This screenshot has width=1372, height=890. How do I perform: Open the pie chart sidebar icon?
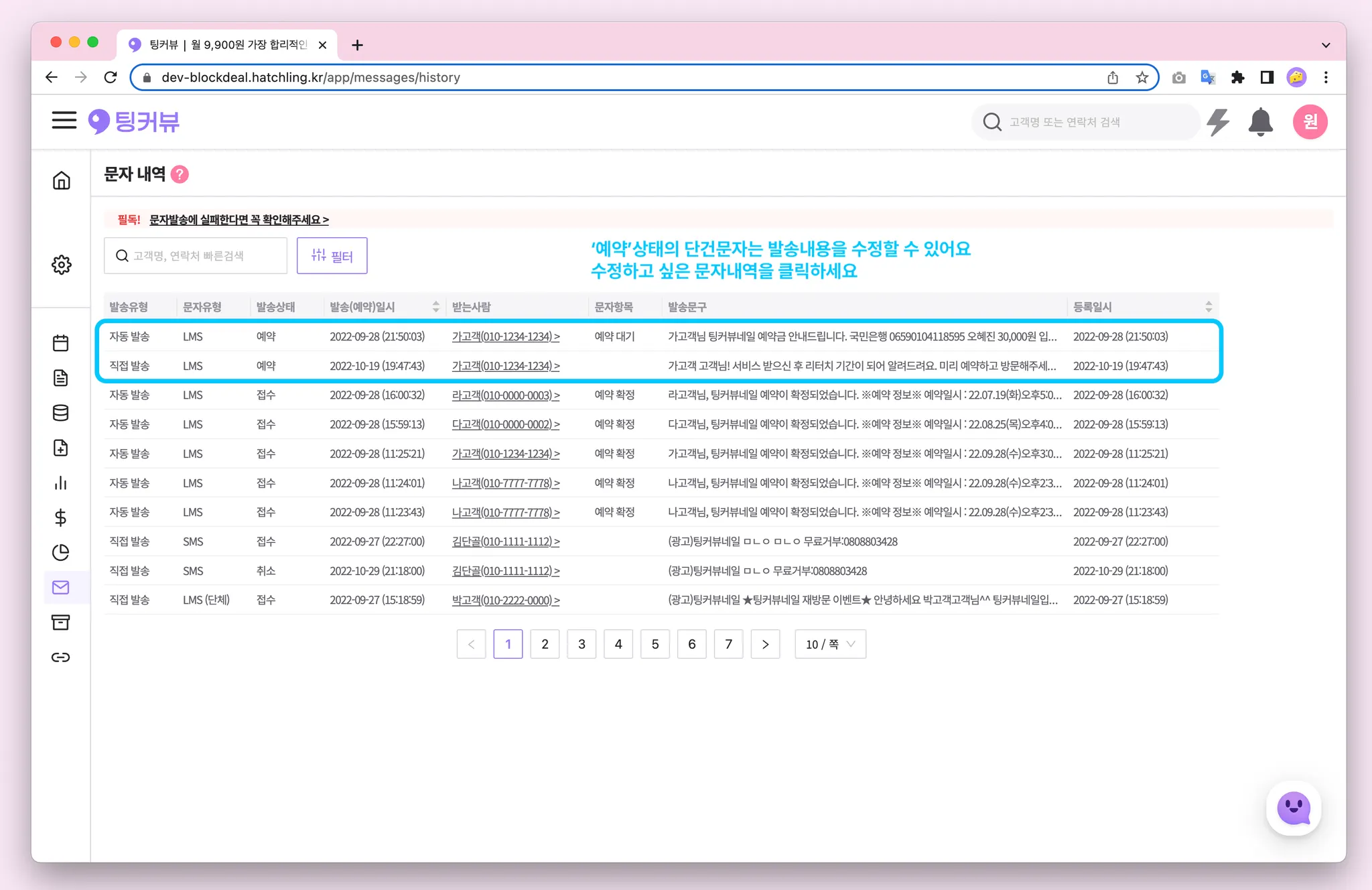coord(60,552)
